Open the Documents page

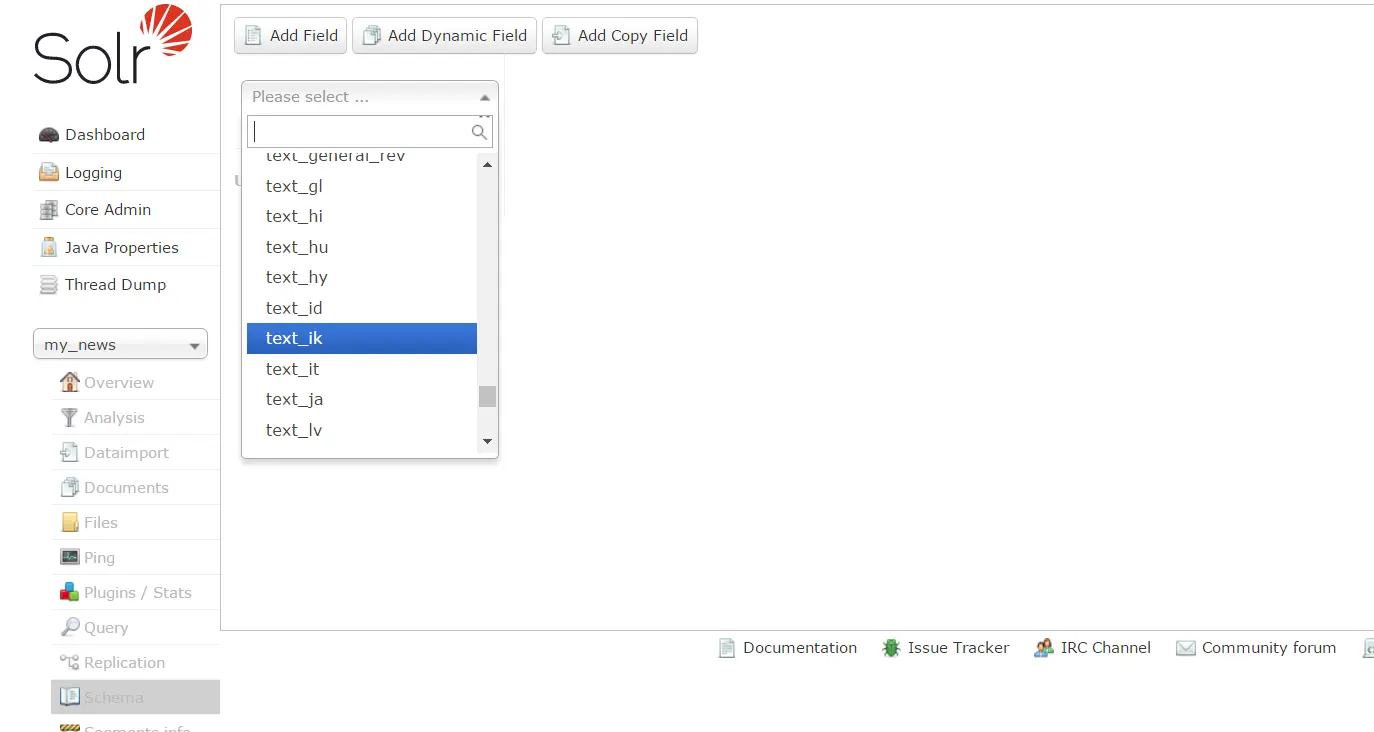click(x=126, y=487)
